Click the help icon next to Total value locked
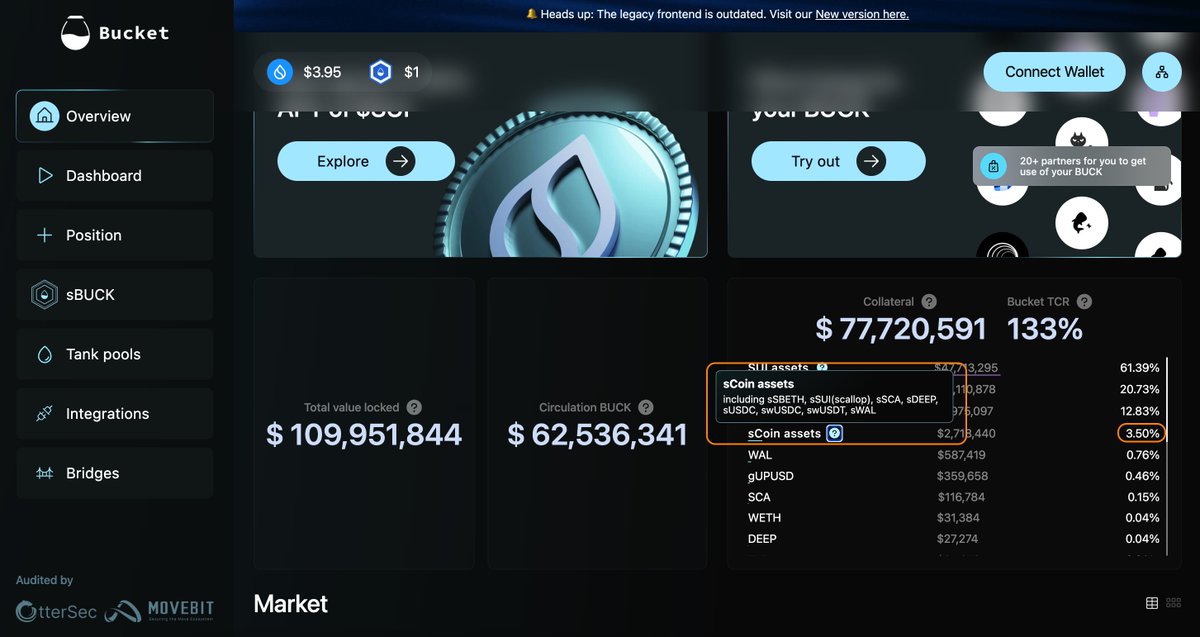 tap(414, 407)
